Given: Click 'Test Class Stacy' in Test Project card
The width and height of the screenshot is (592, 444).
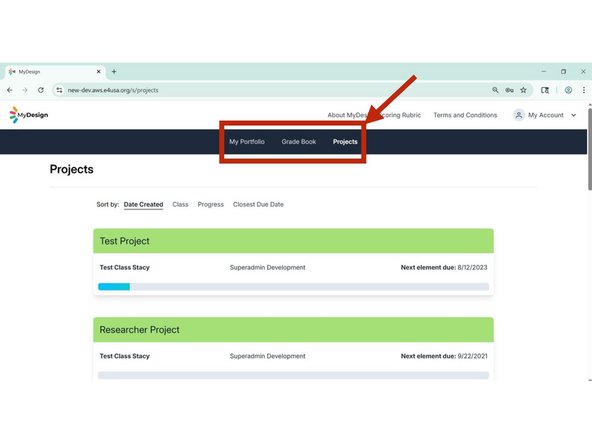Looking at the screenshot, I should pos(125,267).
